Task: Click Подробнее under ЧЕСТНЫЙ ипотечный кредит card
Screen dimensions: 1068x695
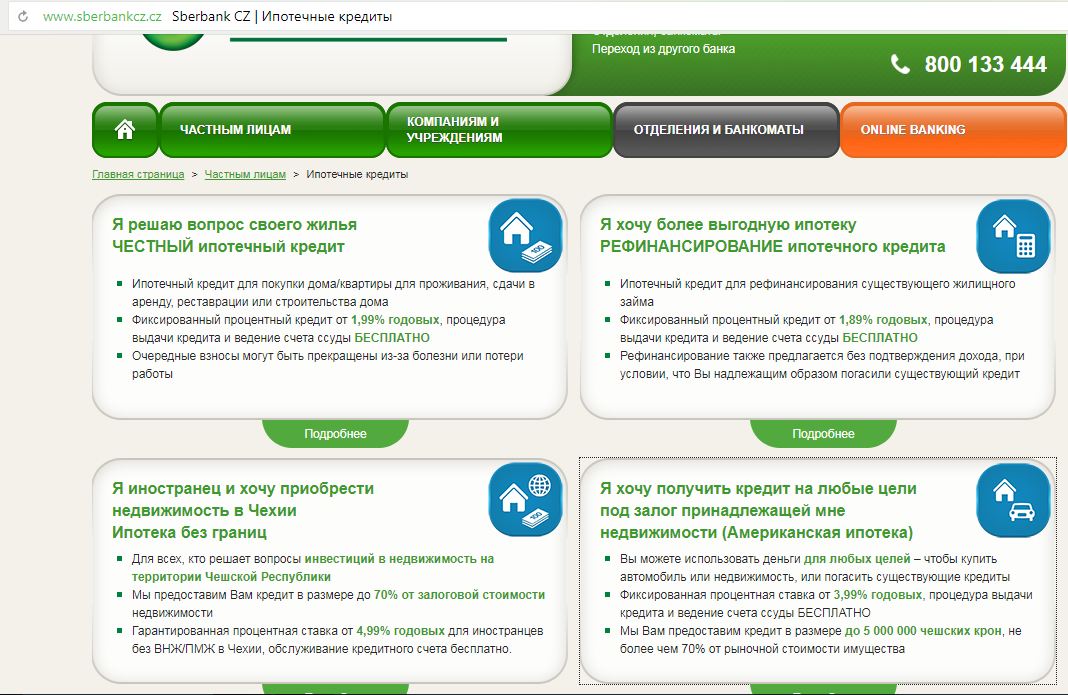Action: tap(335, 433)
